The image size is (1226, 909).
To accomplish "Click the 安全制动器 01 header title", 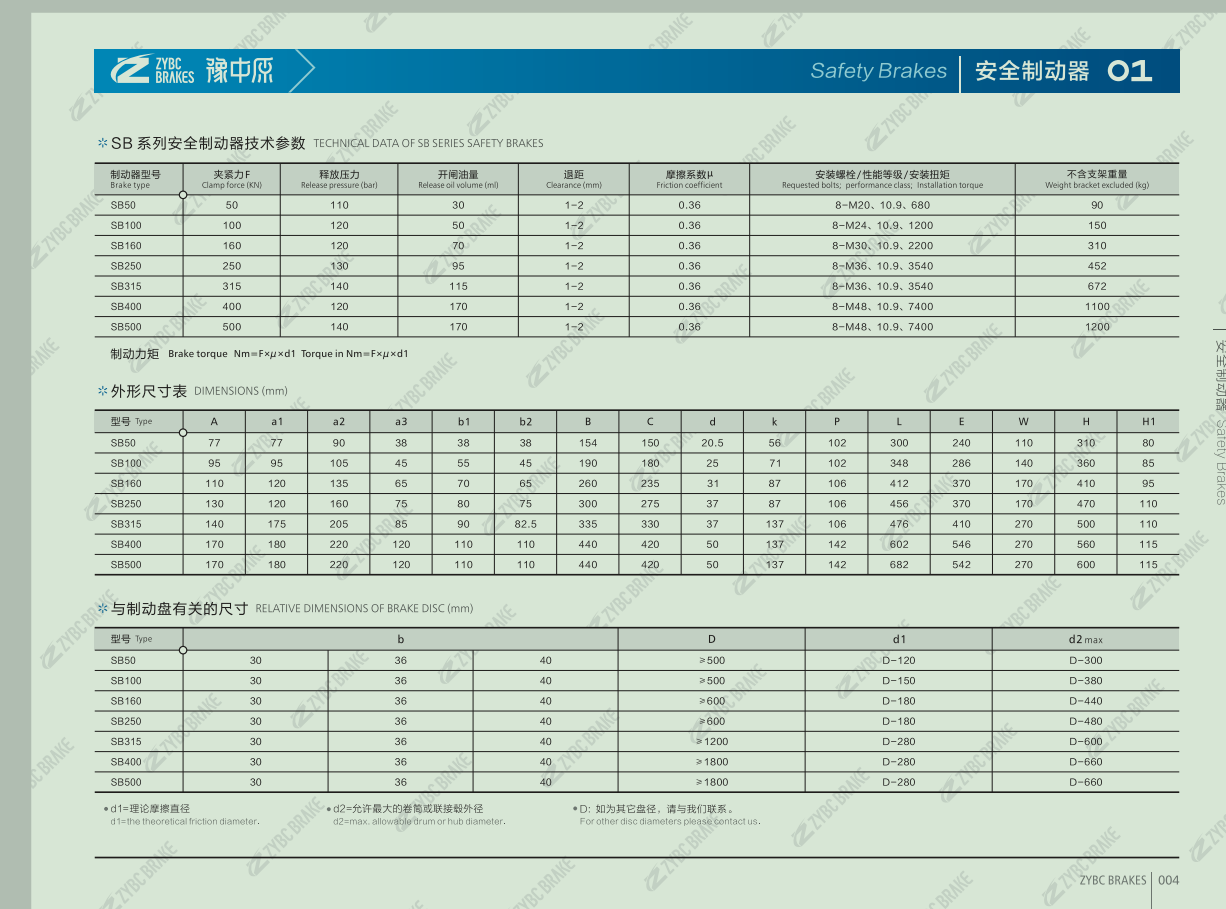I will pyautogui.click(x=1063, y=71).
